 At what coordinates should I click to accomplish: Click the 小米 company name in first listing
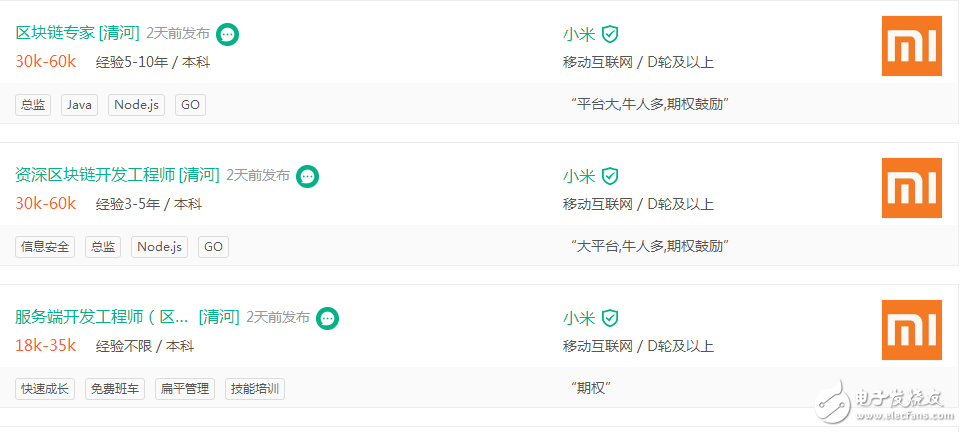(x=579, y=34)
